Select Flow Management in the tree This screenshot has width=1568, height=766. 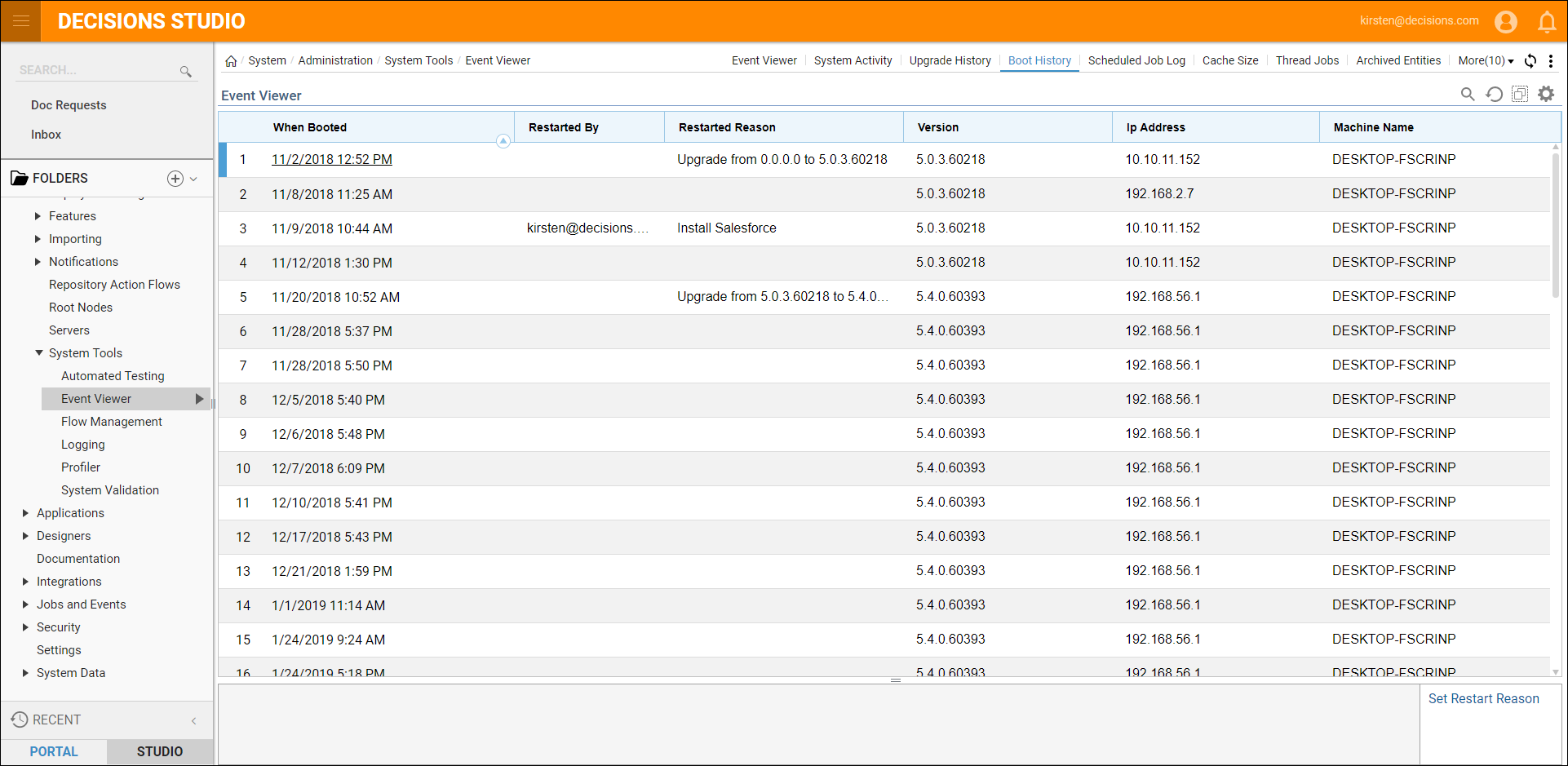click(x=112, y=422)
